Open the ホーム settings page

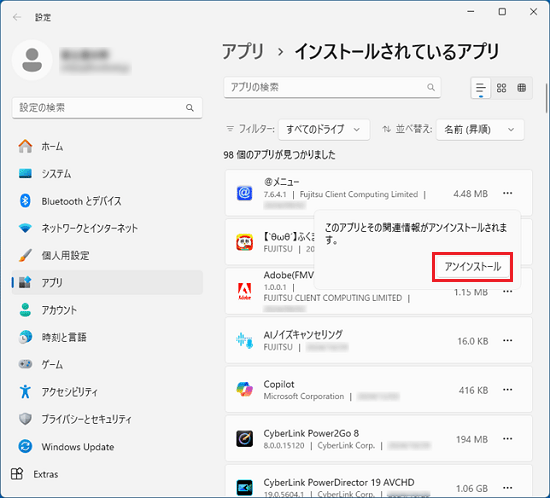point(107,146)
